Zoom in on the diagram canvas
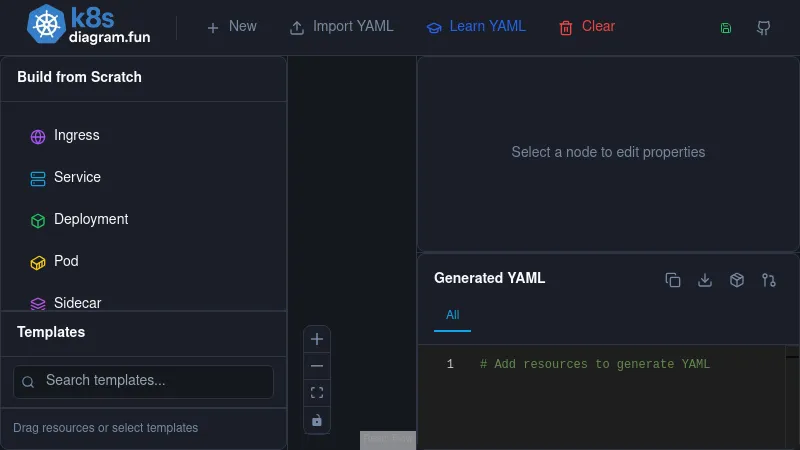The image size is (800, 450). click(317, 339)
